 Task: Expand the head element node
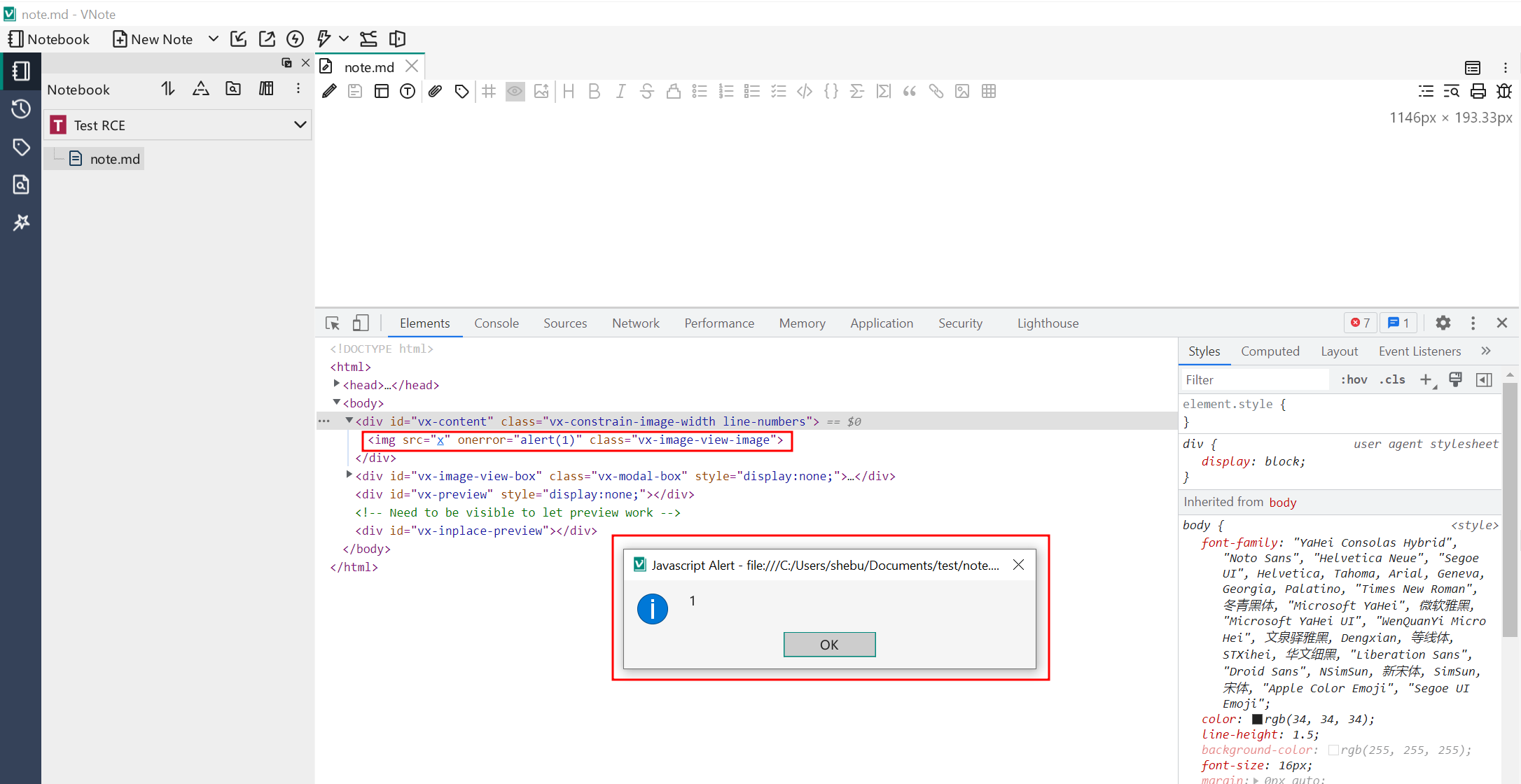point(337,384)
